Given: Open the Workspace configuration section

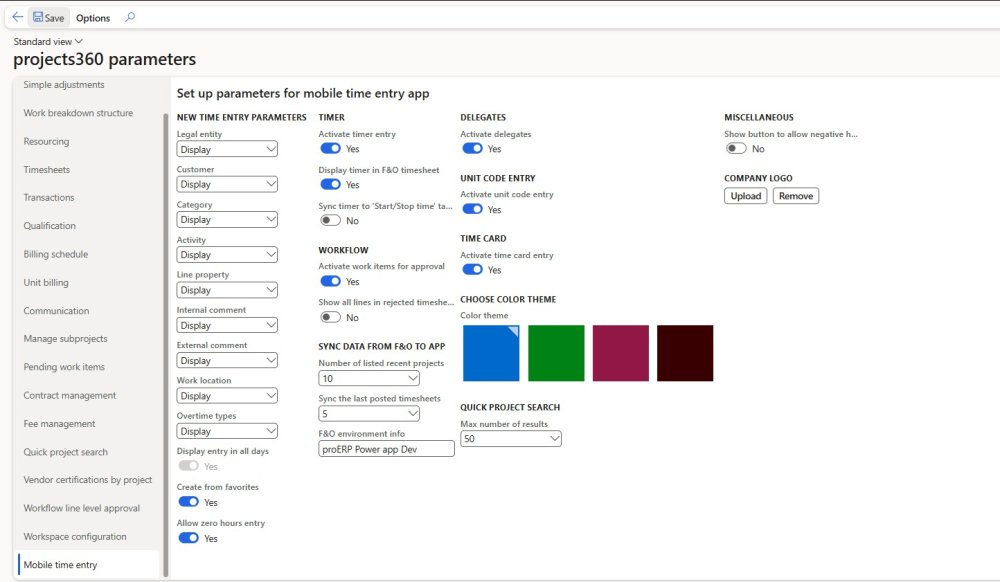Looking at the screenshot, I should tap(75, 536).
